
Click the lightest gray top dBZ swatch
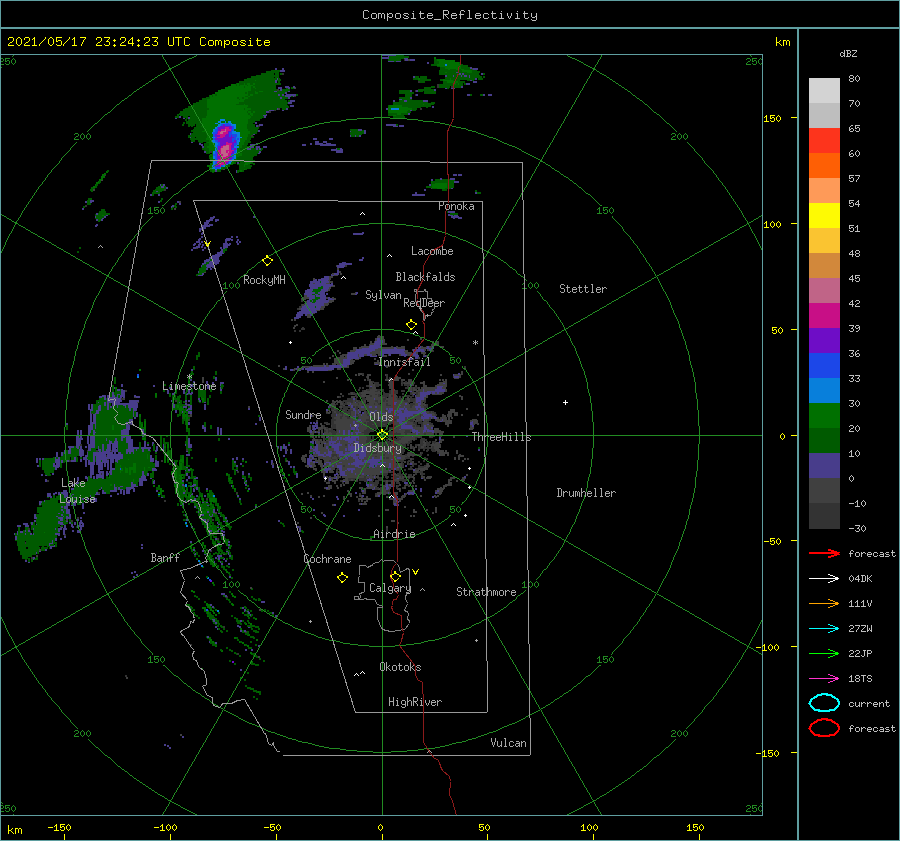pyautogui.click(x=824, y=90)
